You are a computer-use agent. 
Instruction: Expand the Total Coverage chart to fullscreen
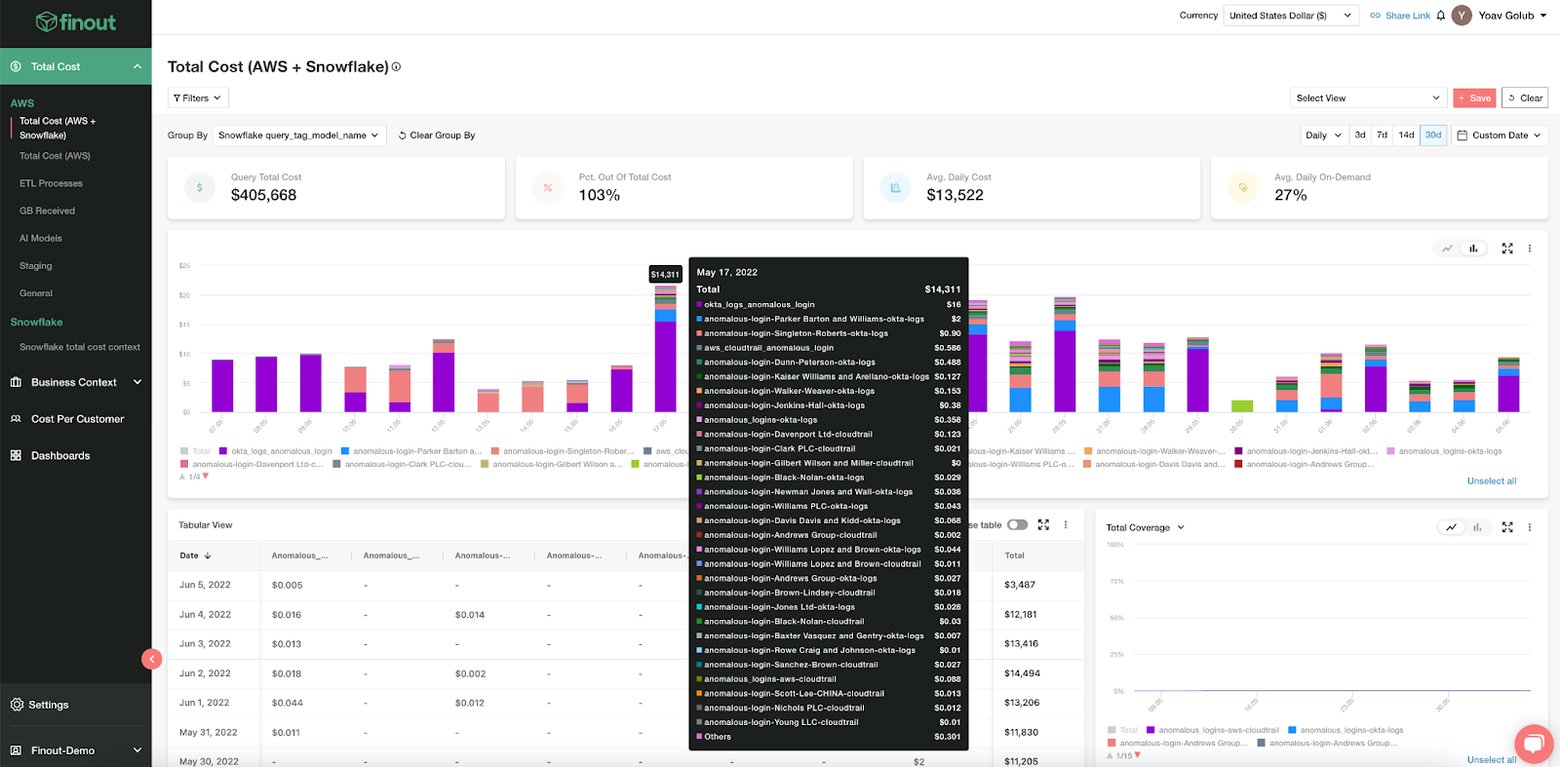[x=1507, y=527]
